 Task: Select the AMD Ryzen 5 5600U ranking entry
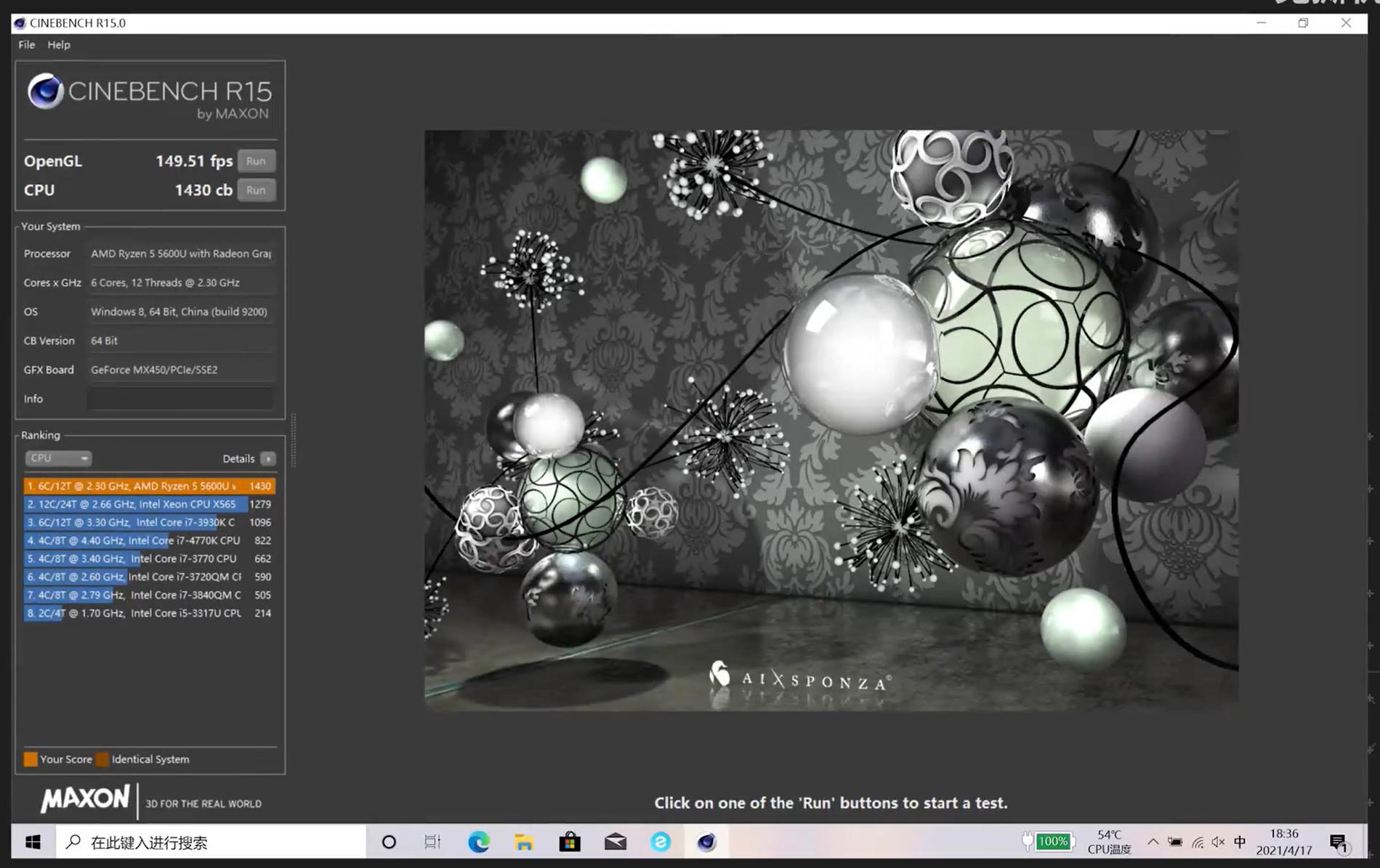149,486
